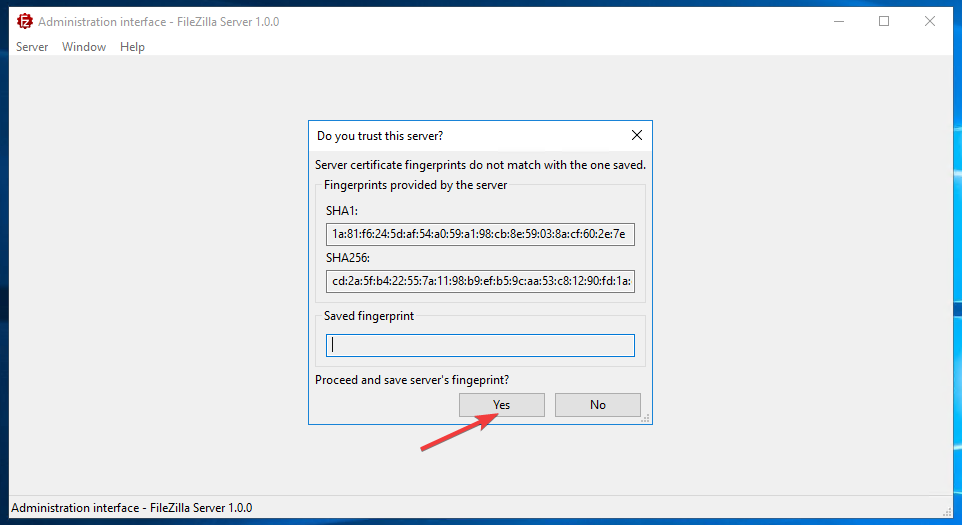Click the 'Do you trust this server?' dialog title

pos(380,136)
